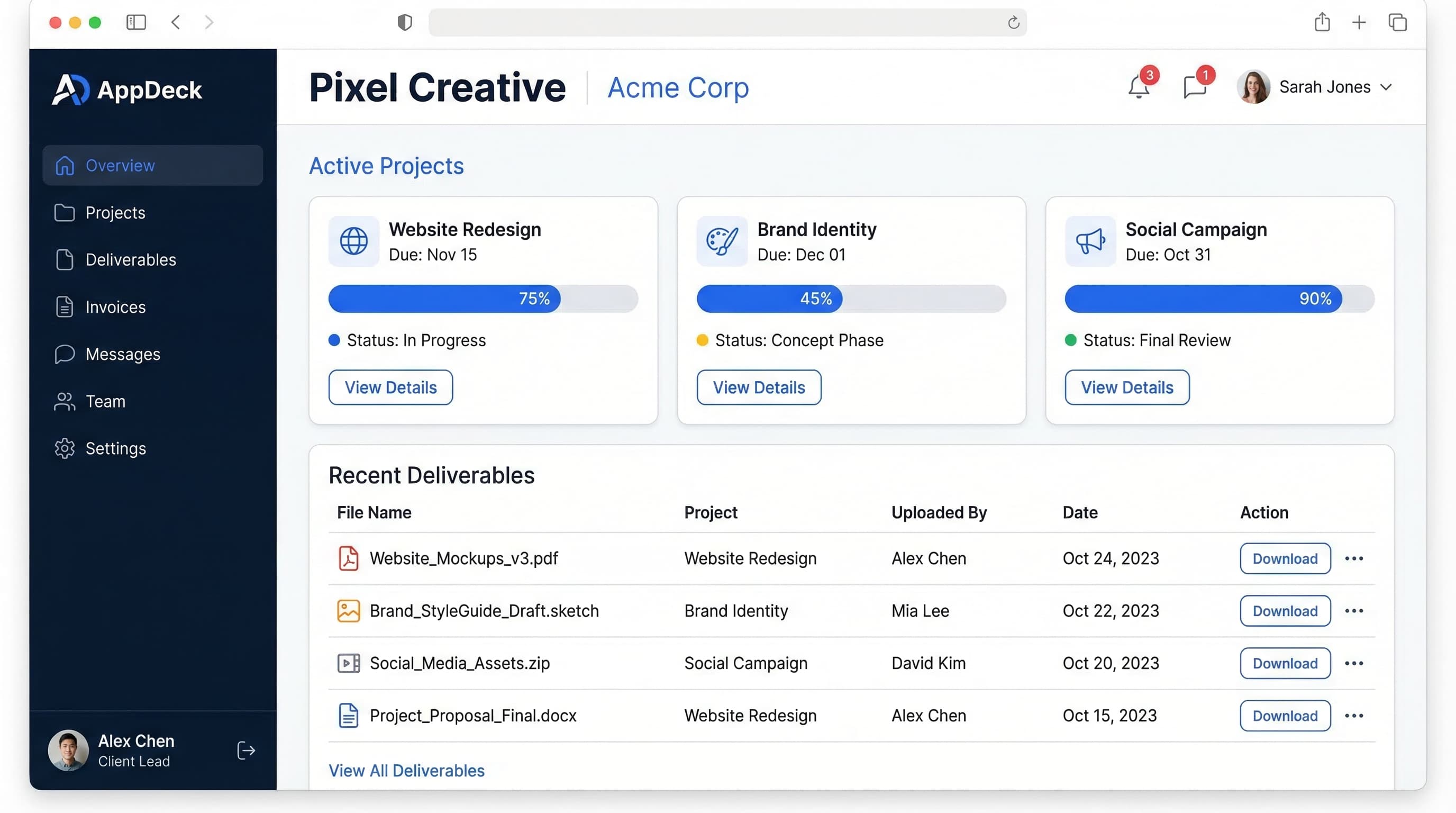Click the File Name column header
1456x813 pixels.
[374, 512]
